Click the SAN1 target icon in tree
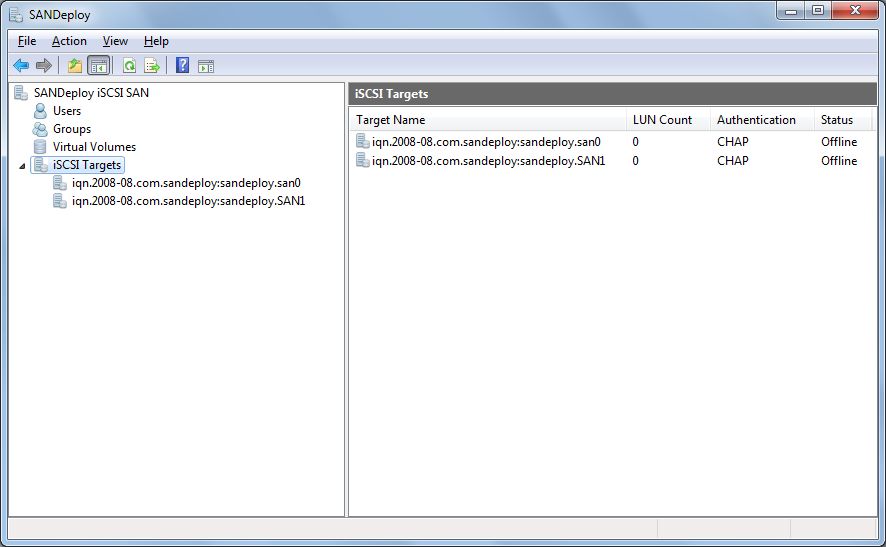 point(60,201)
